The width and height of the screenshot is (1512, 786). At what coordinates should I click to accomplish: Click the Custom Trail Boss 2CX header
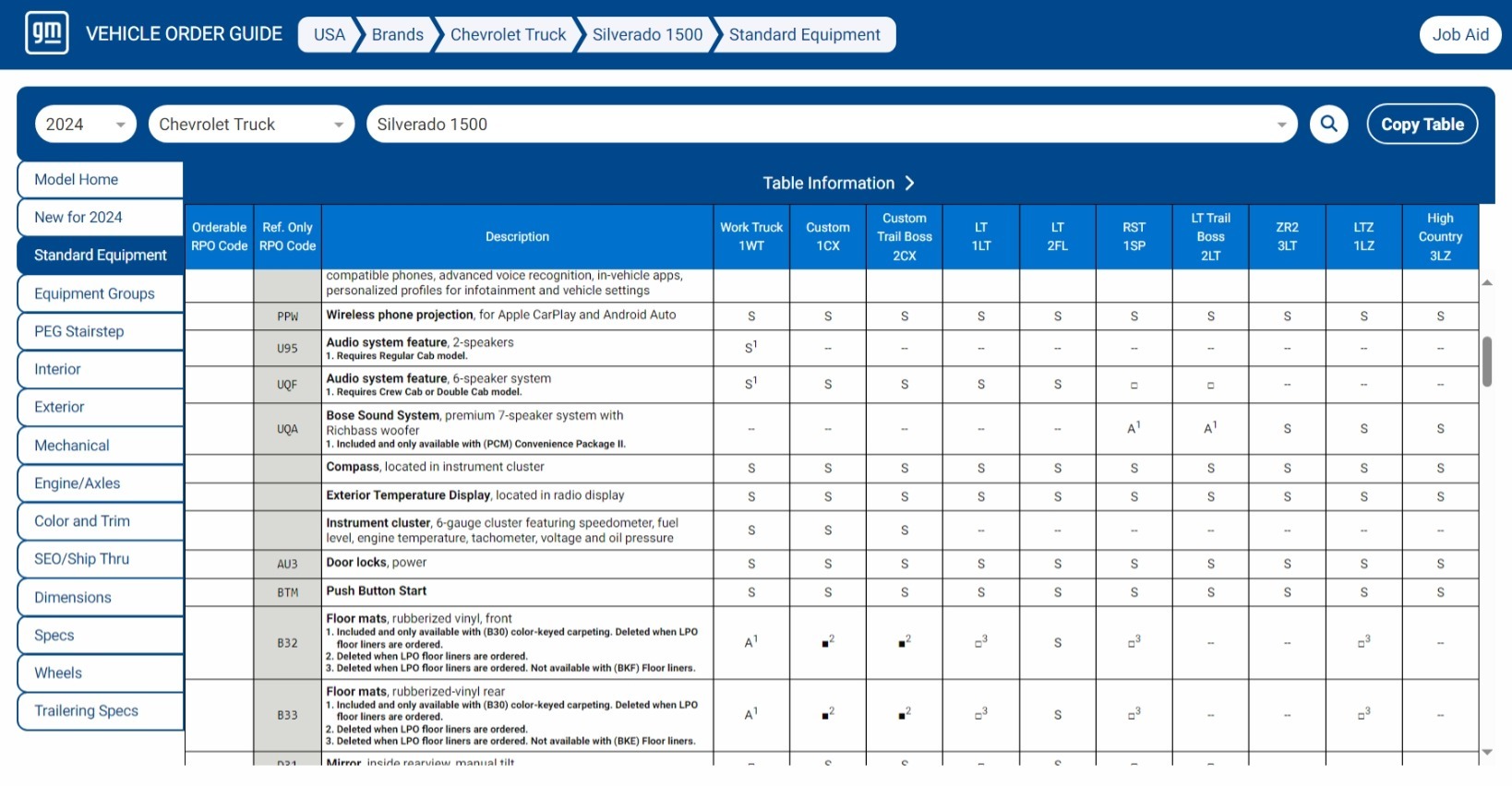tap(905, 237)
